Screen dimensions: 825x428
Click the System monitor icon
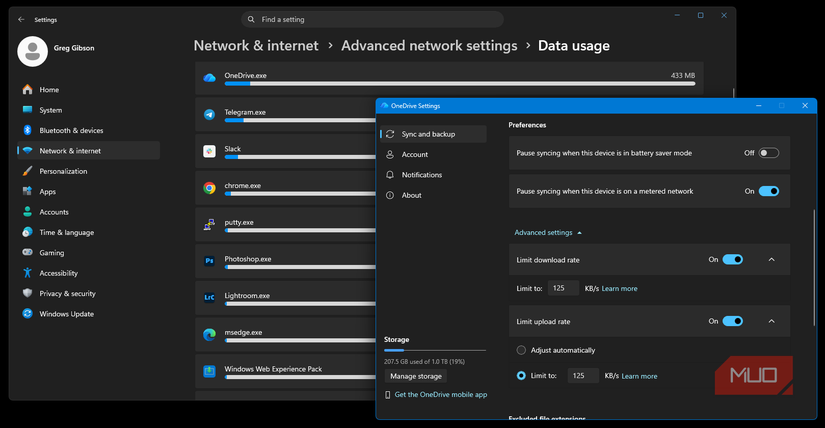coord(27,110)
